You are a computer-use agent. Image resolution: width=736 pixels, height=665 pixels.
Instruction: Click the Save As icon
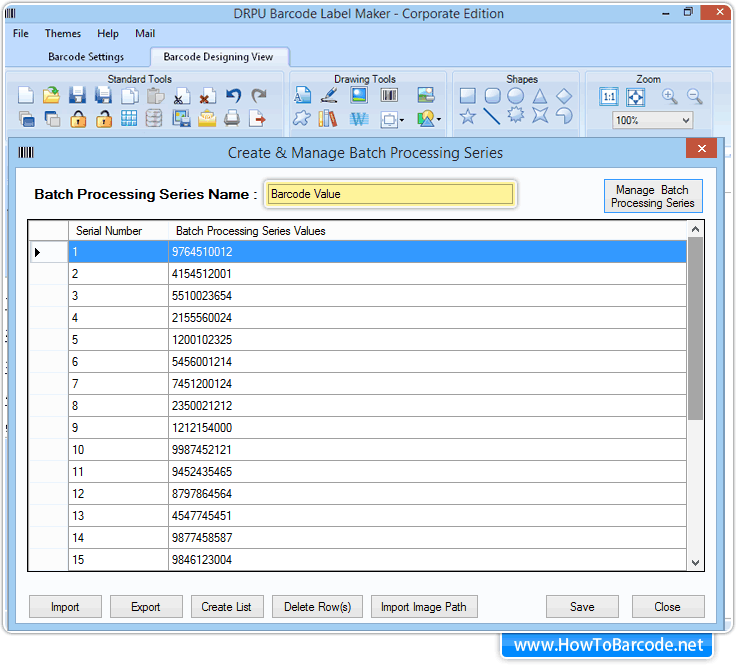coord(103,95)
